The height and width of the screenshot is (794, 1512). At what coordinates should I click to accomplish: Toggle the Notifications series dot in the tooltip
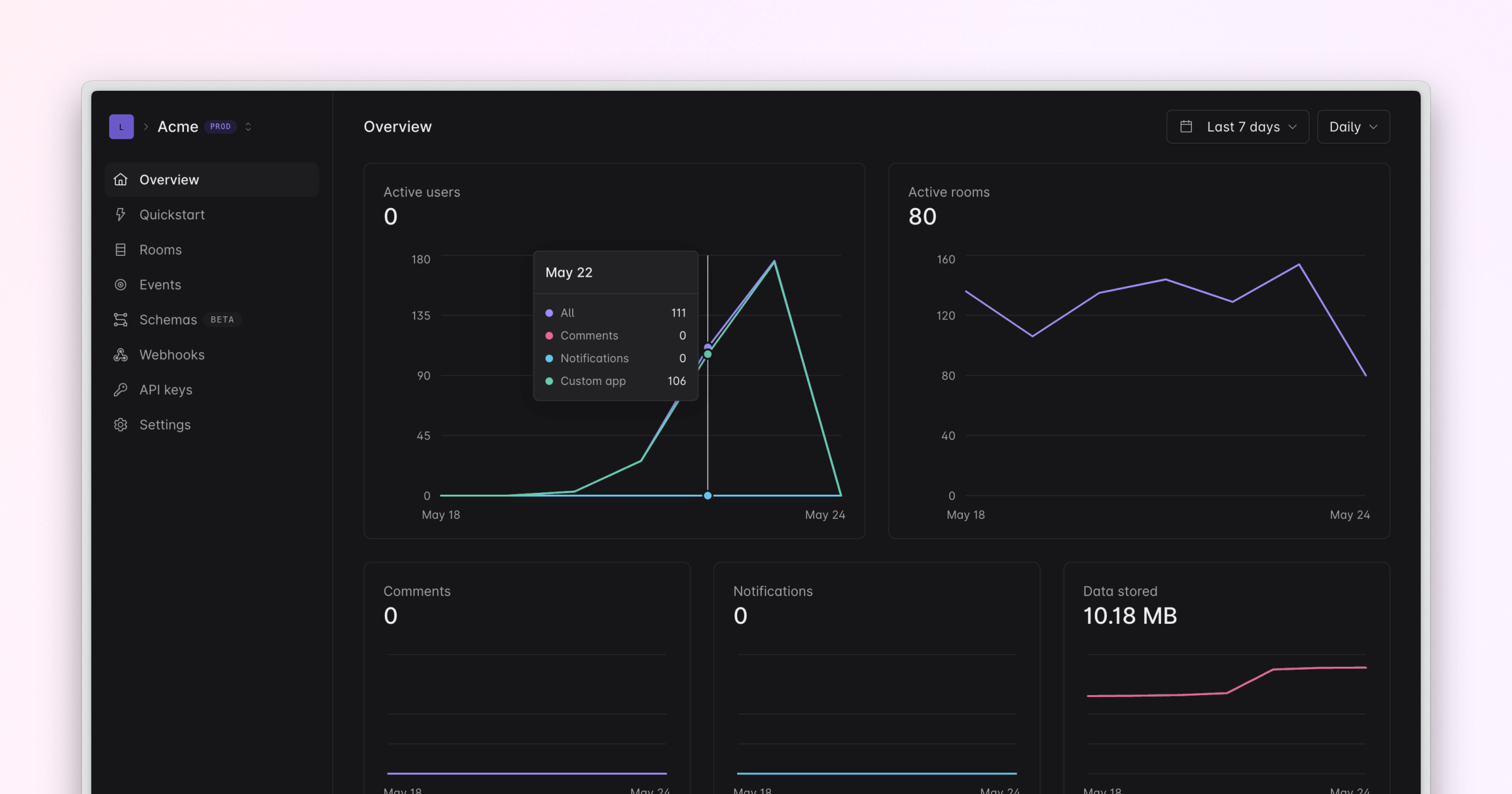(x=549, y=358)
